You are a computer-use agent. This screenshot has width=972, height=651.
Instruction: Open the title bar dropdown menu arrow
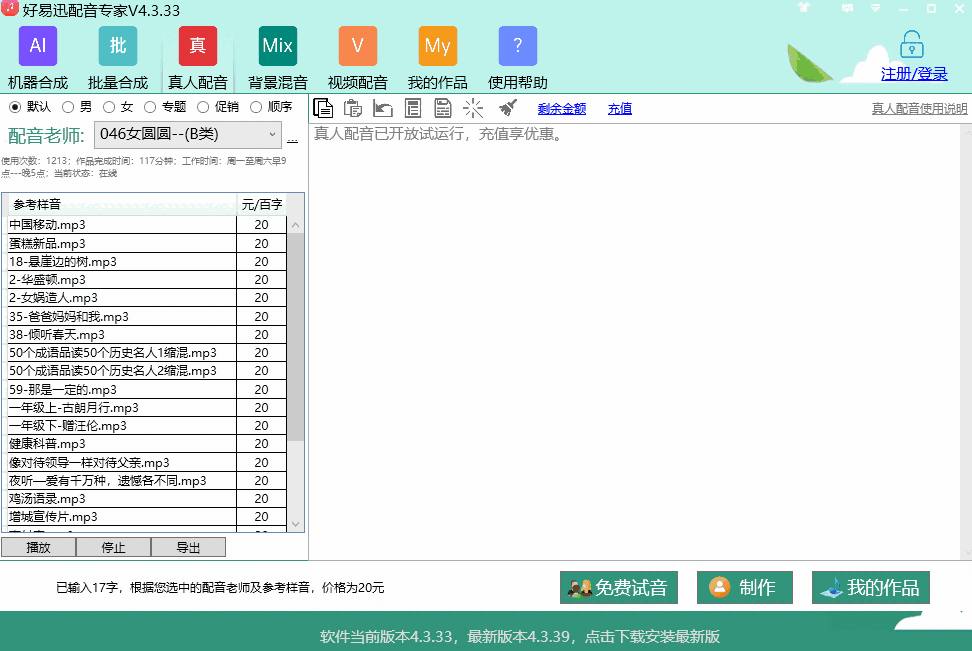(x=876, y=8)
